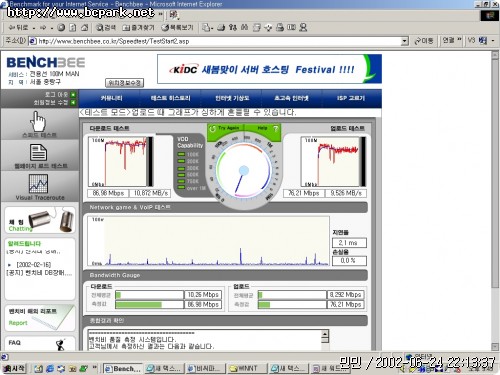Open the forward history dropdown arrow
500x375 pixels.
coord(52,28)
